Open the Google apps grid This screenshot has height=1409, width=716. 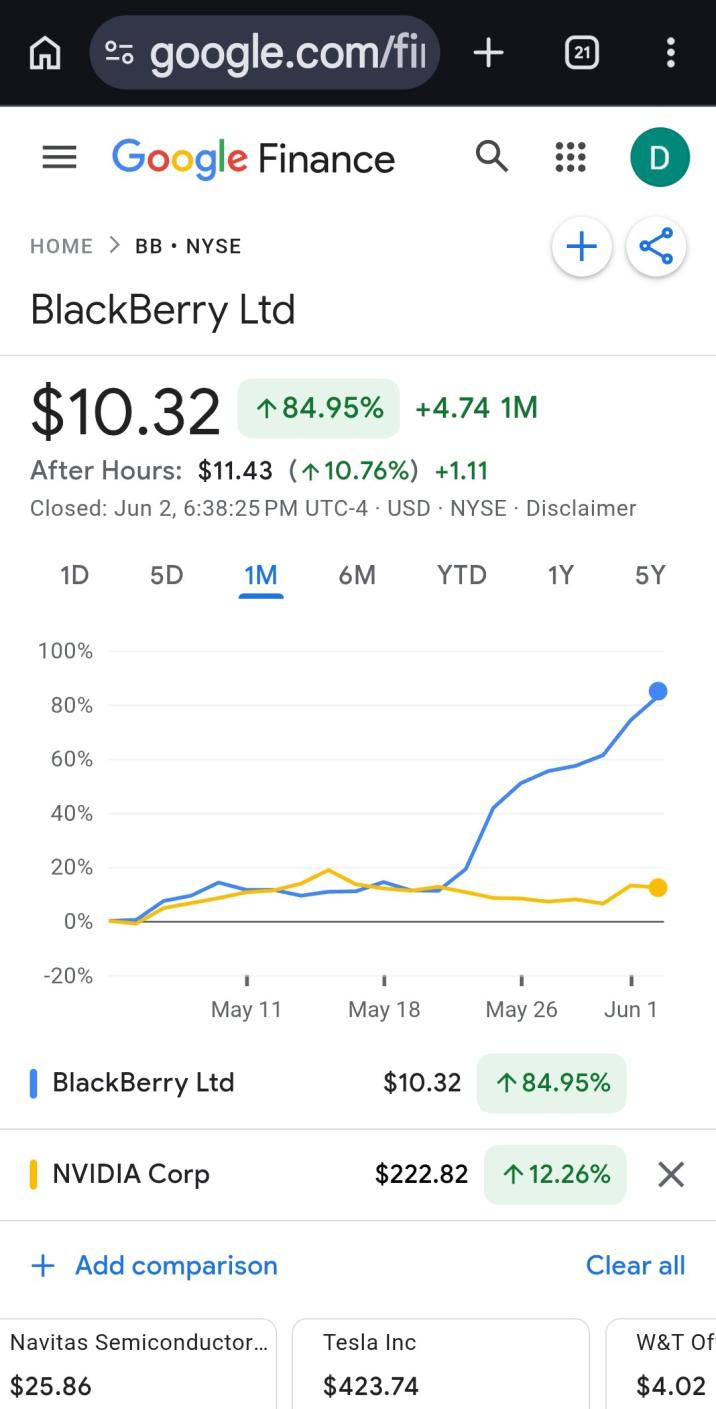(570, 157)
